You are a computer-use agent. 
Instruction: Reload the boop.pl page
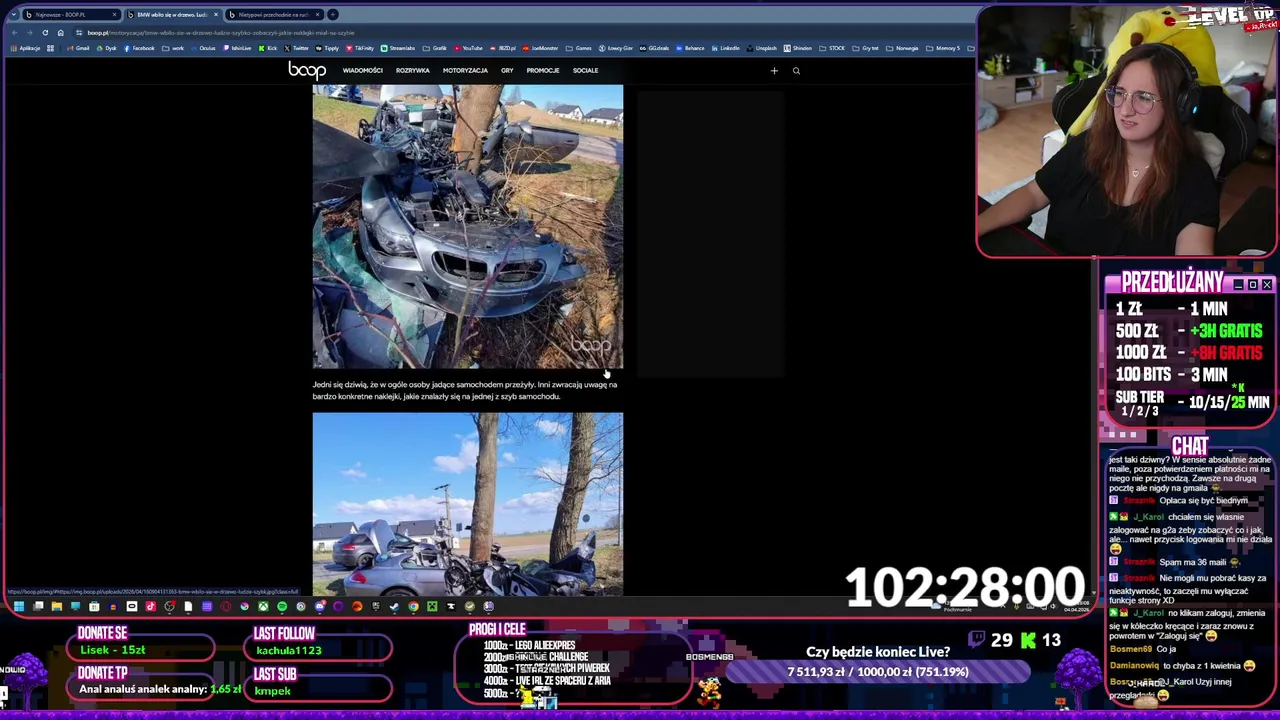[x=45, y=33]
